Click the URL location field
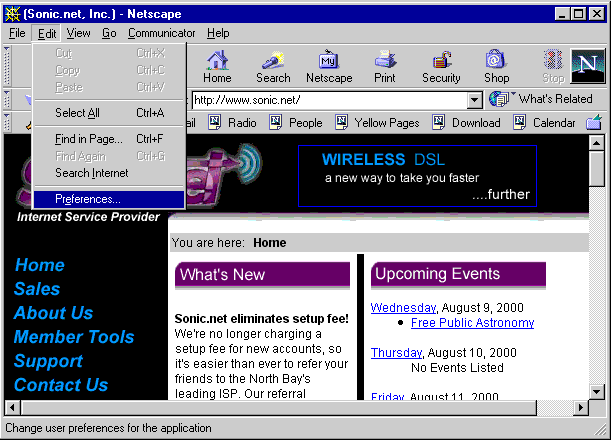The height and width of the screenshot is (440, 611). pos(330,100)
